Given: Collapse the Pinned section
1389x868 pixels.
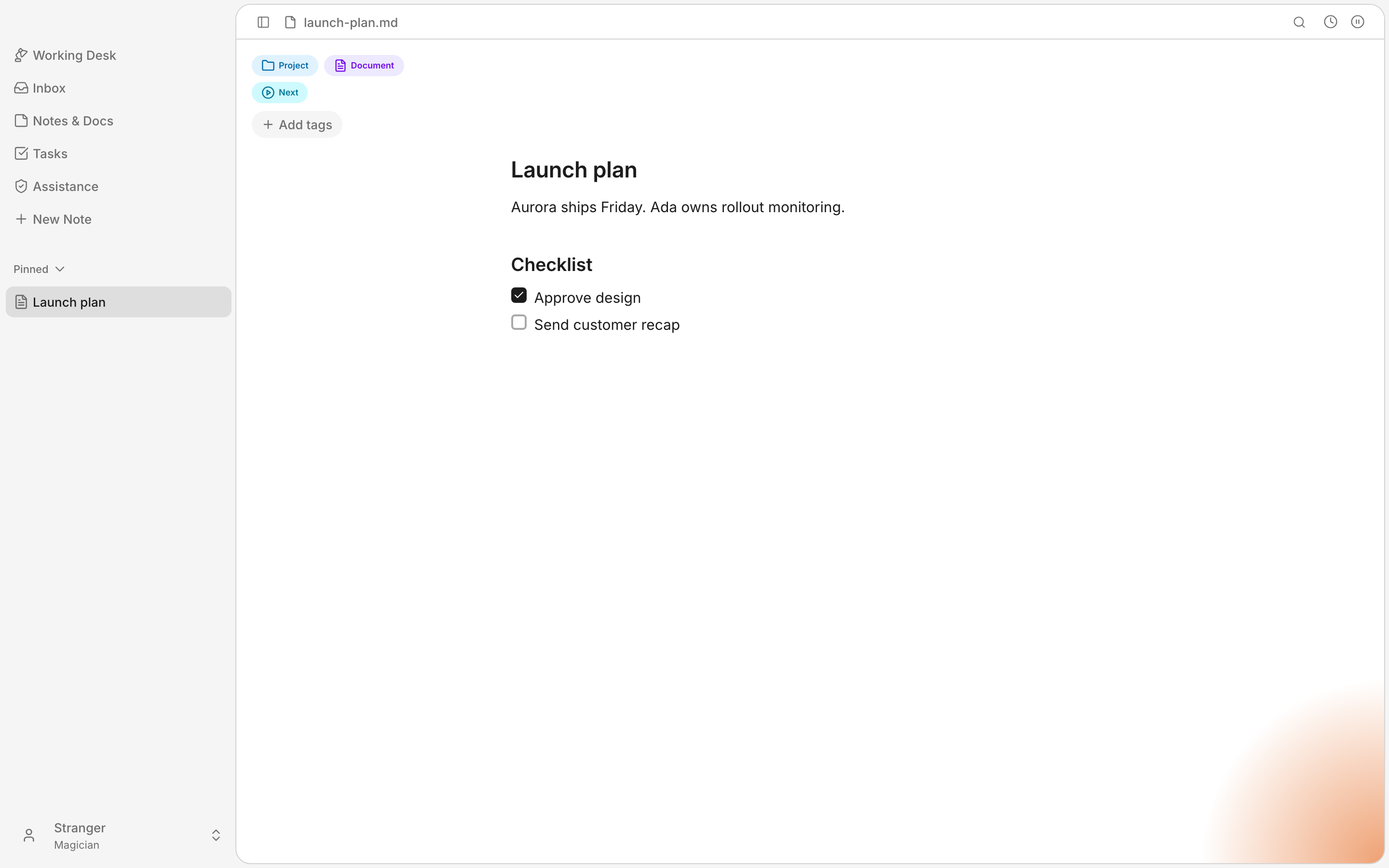Looking at the screenshot, I should click(x=39, y=269).
